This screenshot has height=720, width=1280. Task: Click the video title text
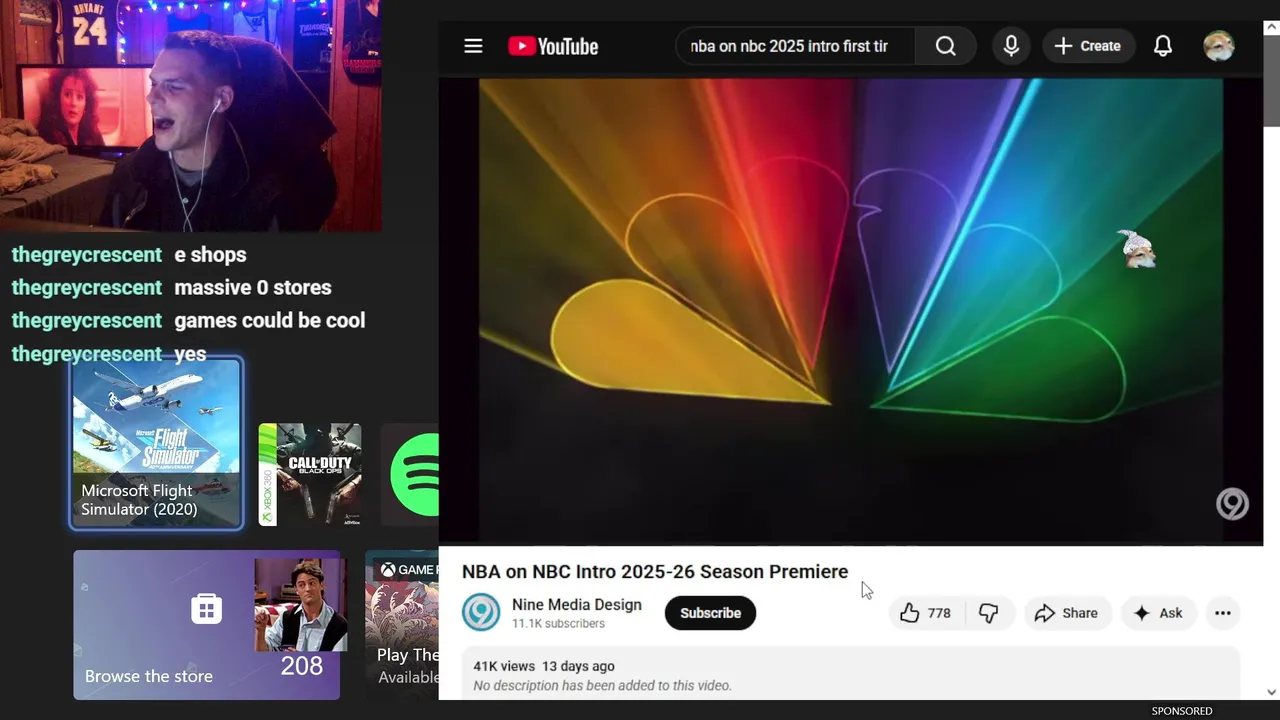click(655, 572)
